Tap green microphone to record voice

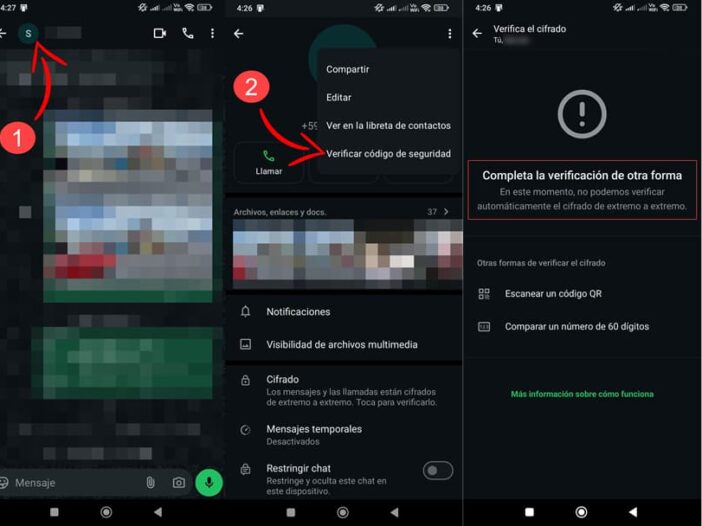pos(209,483)
